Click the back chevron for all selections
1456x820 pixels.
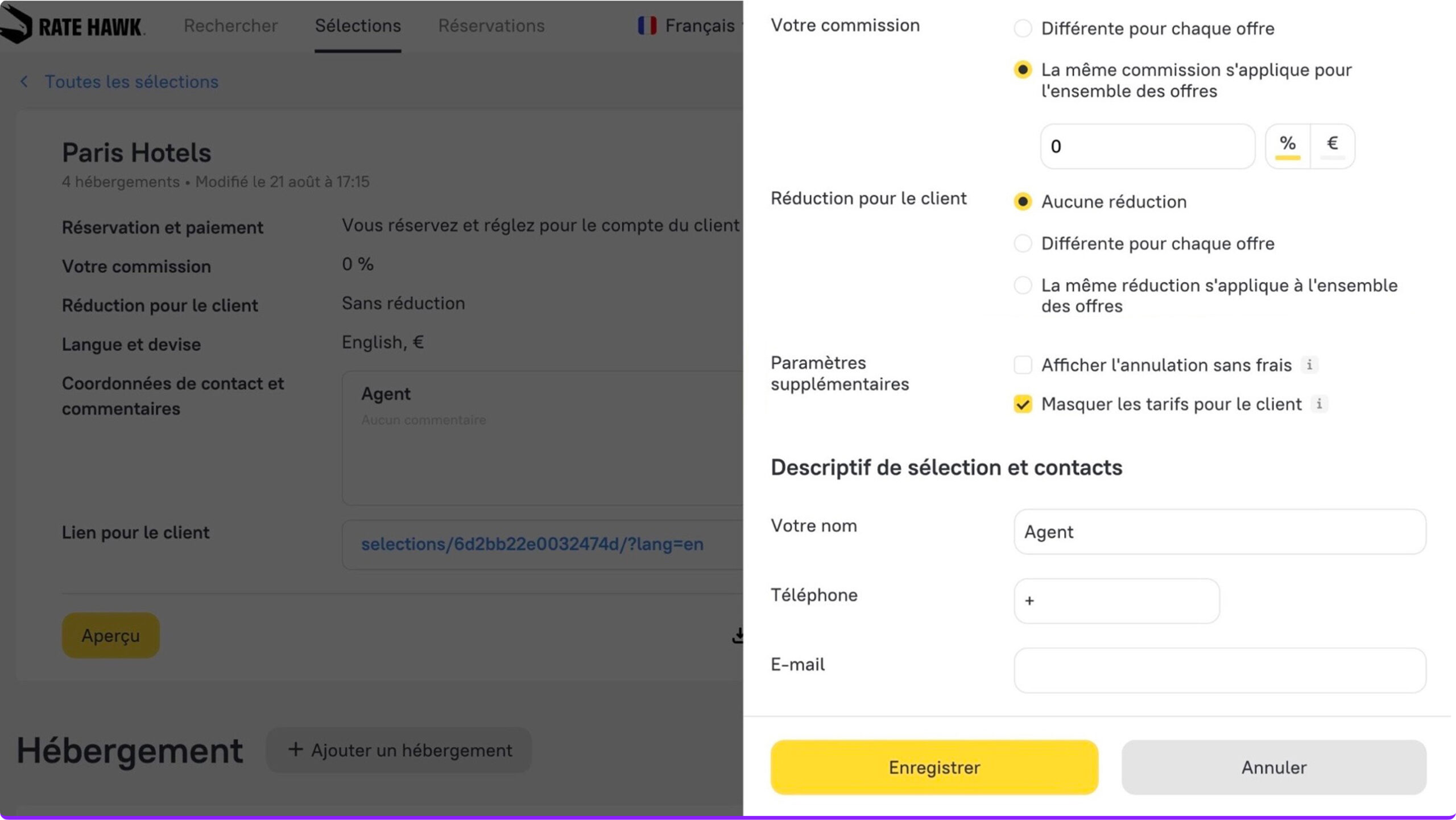click(x=24, y=82)
